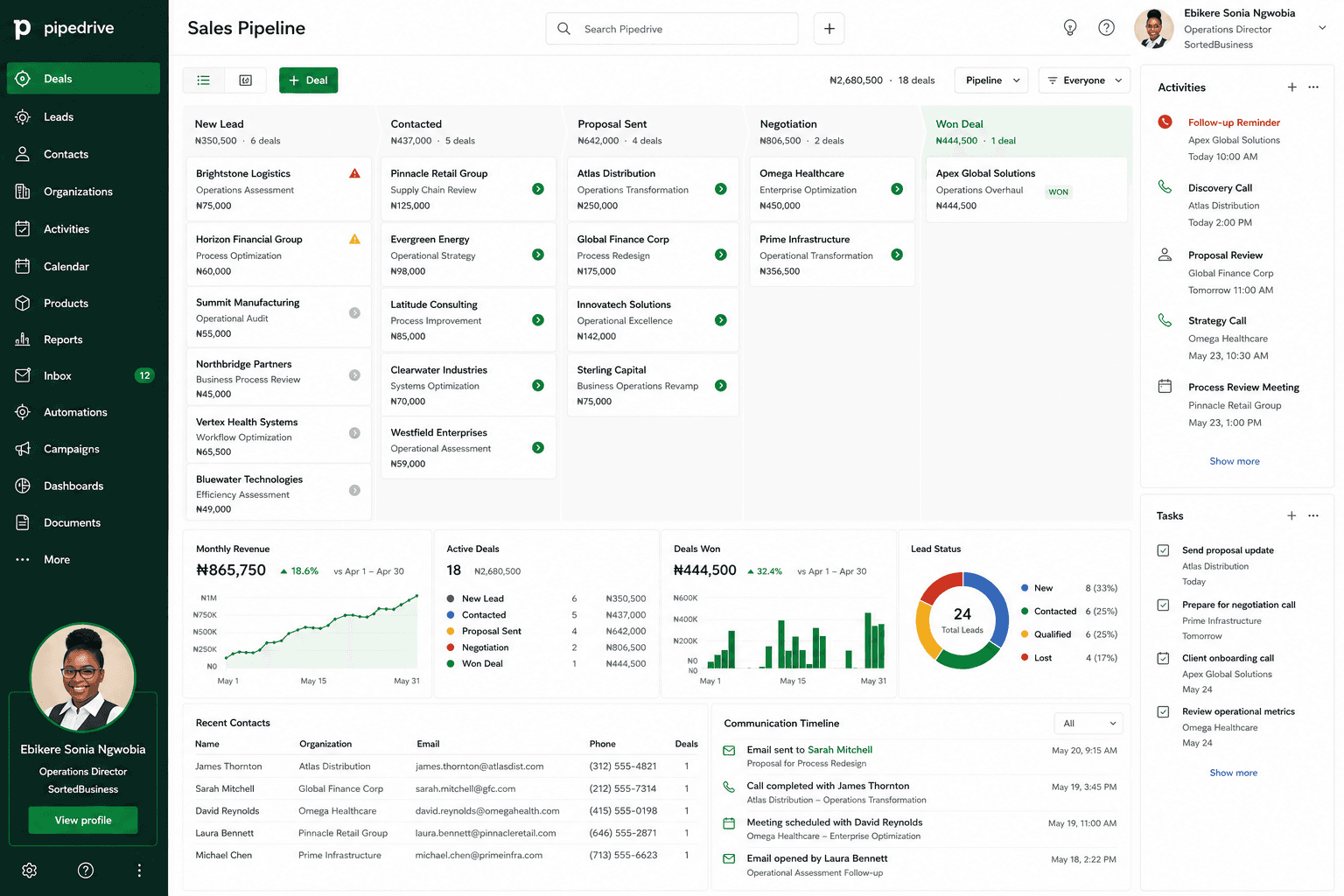Go to Leads section

[83, 117]
